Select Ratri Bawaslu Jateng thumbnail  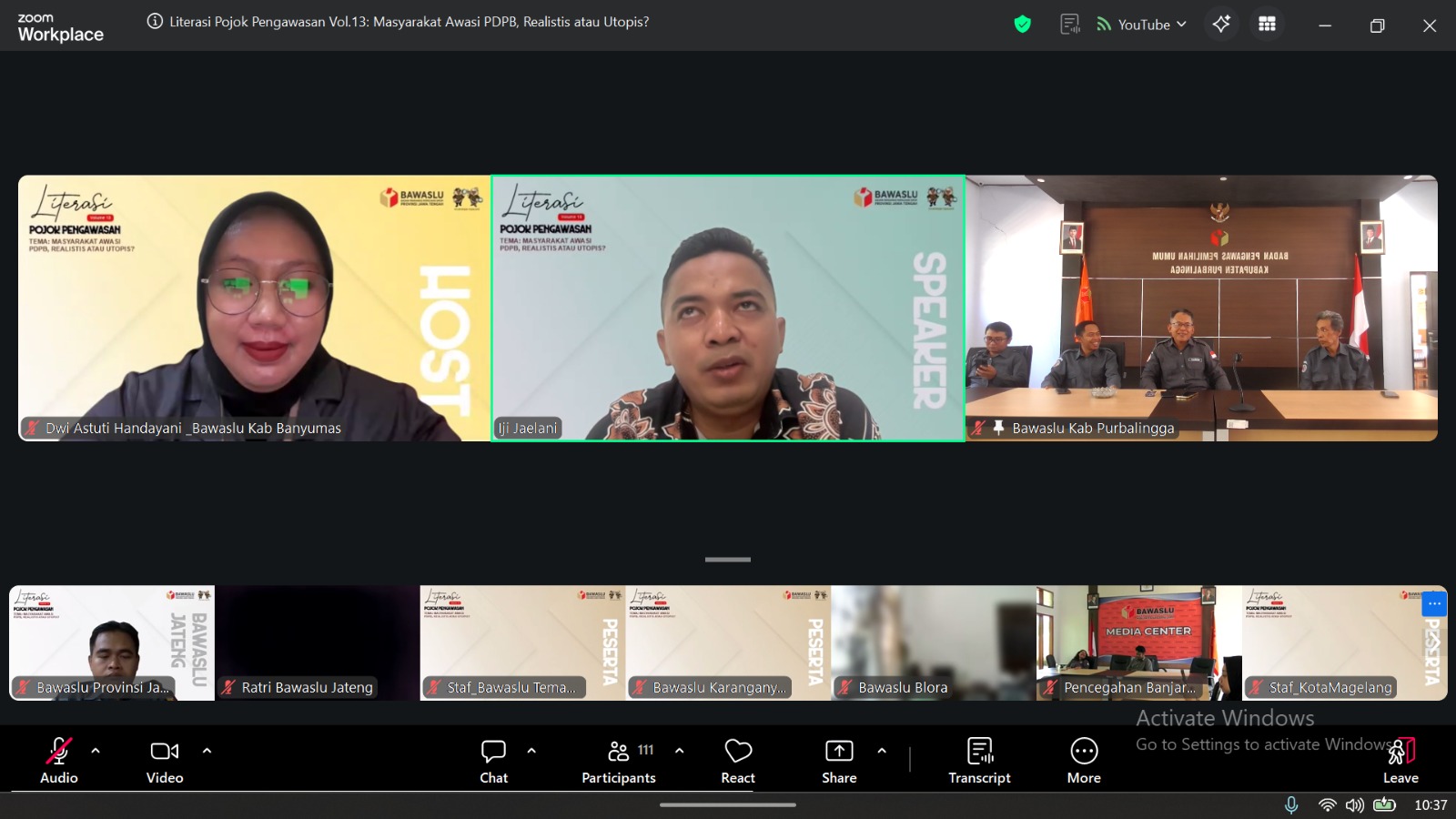(318, 642)
